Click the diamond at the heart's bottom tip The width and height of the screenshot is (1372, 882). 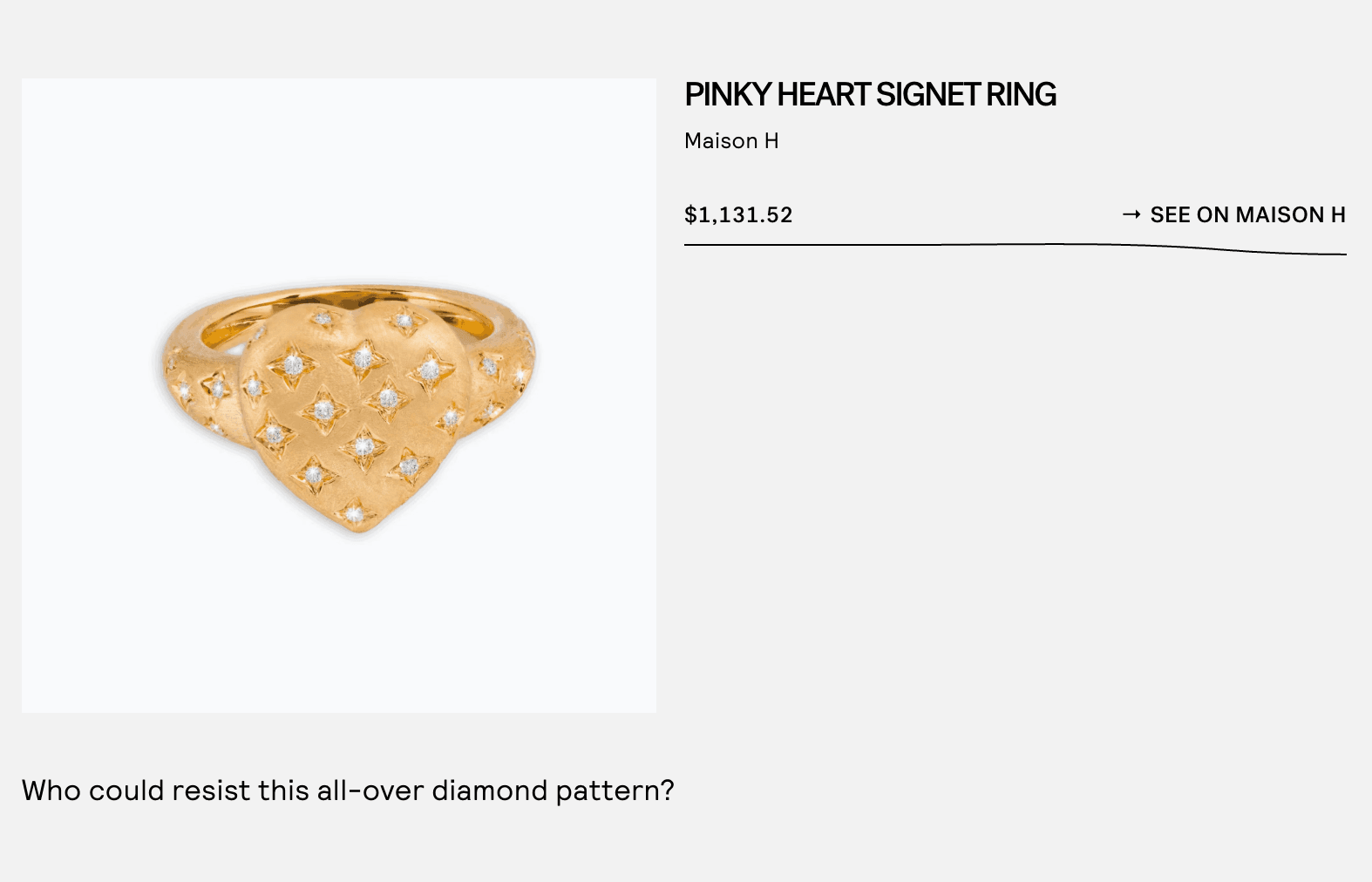[354, 514]
